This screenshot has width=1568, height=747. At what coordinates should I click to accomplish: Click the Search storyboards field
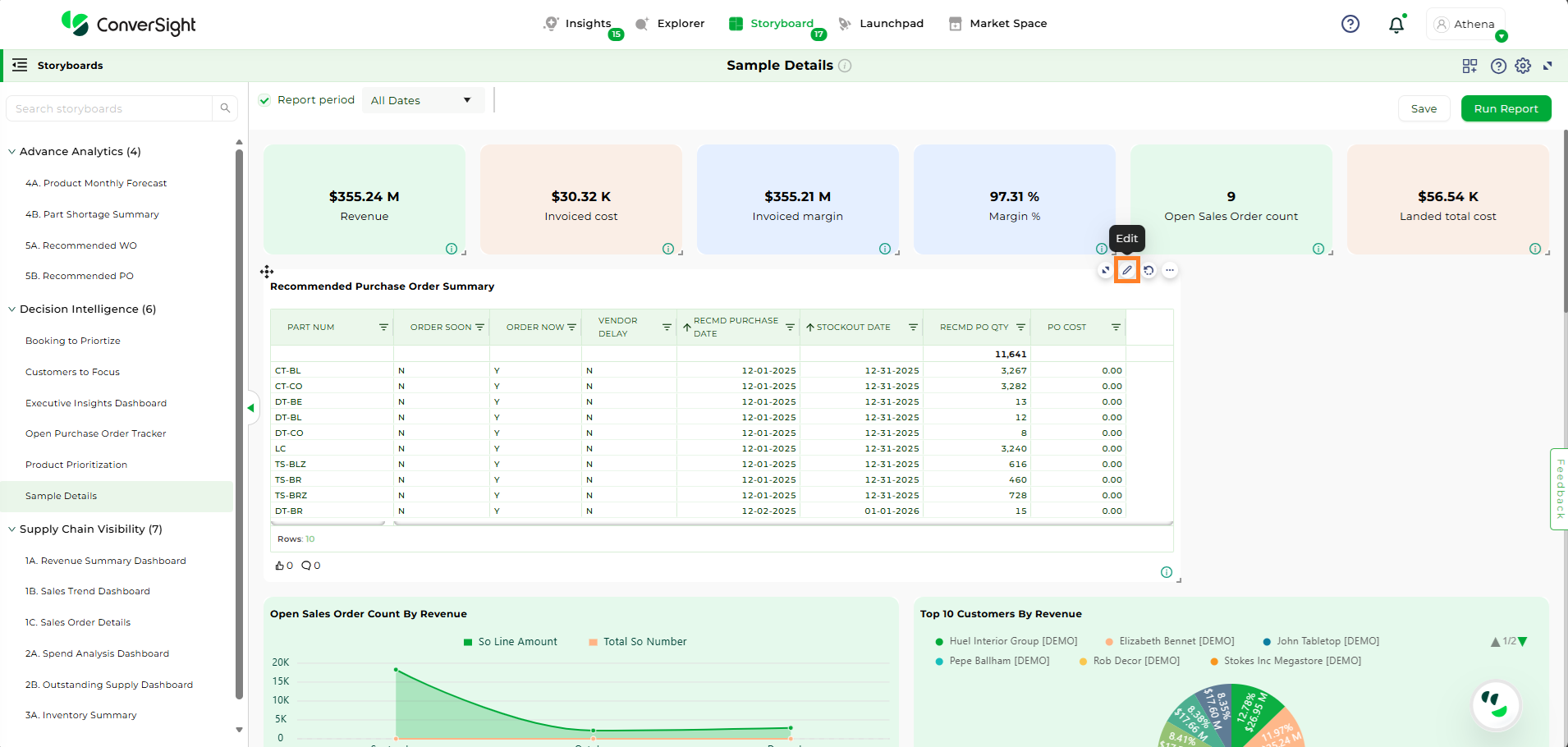(x=111, y=108)
